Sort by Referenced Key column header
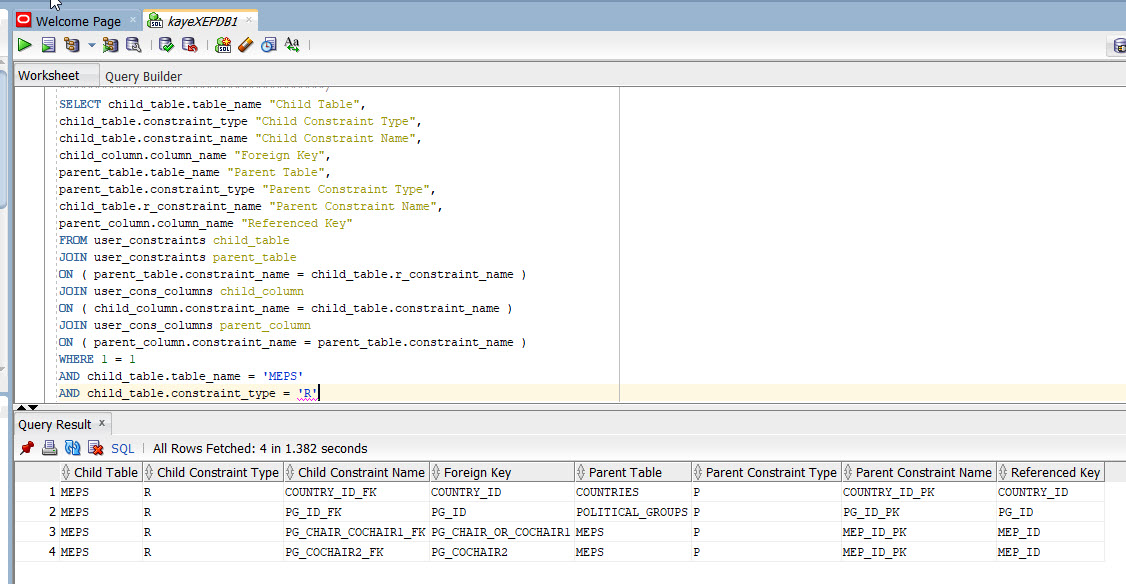The image size is (1126, 584). point(1050,472)
